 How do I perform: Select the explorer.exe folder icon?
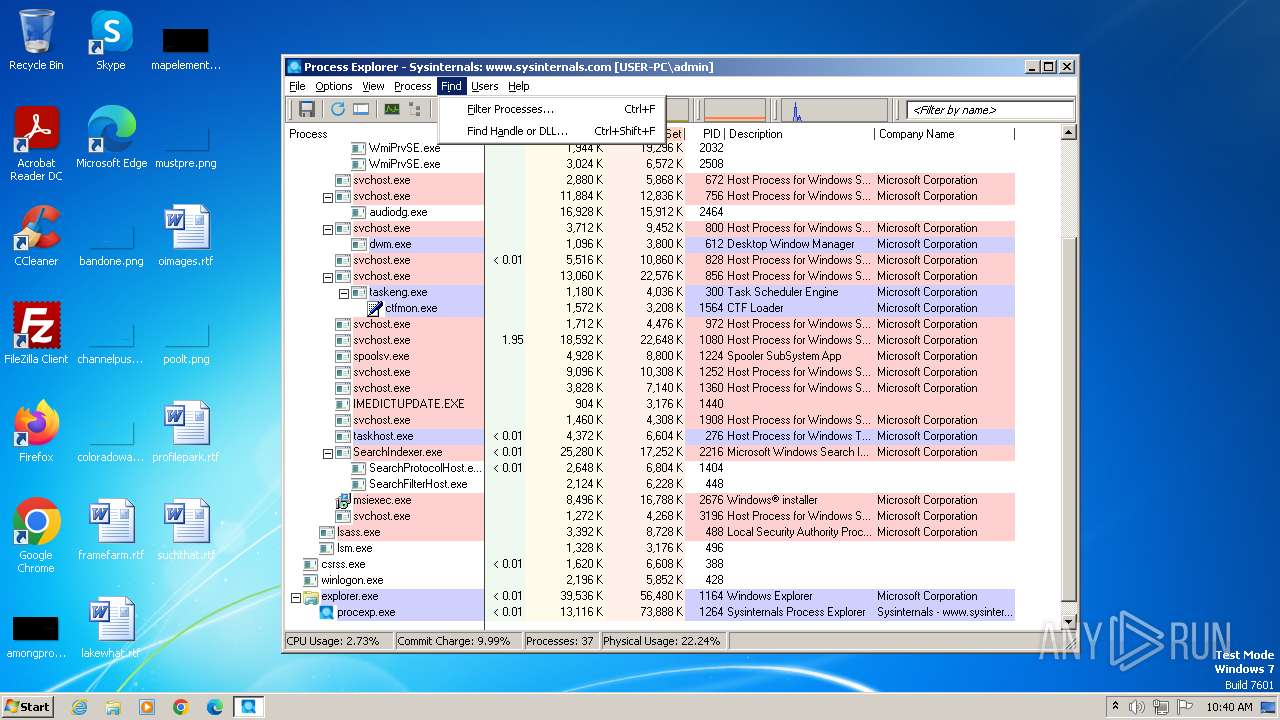(x=311, y=596)
